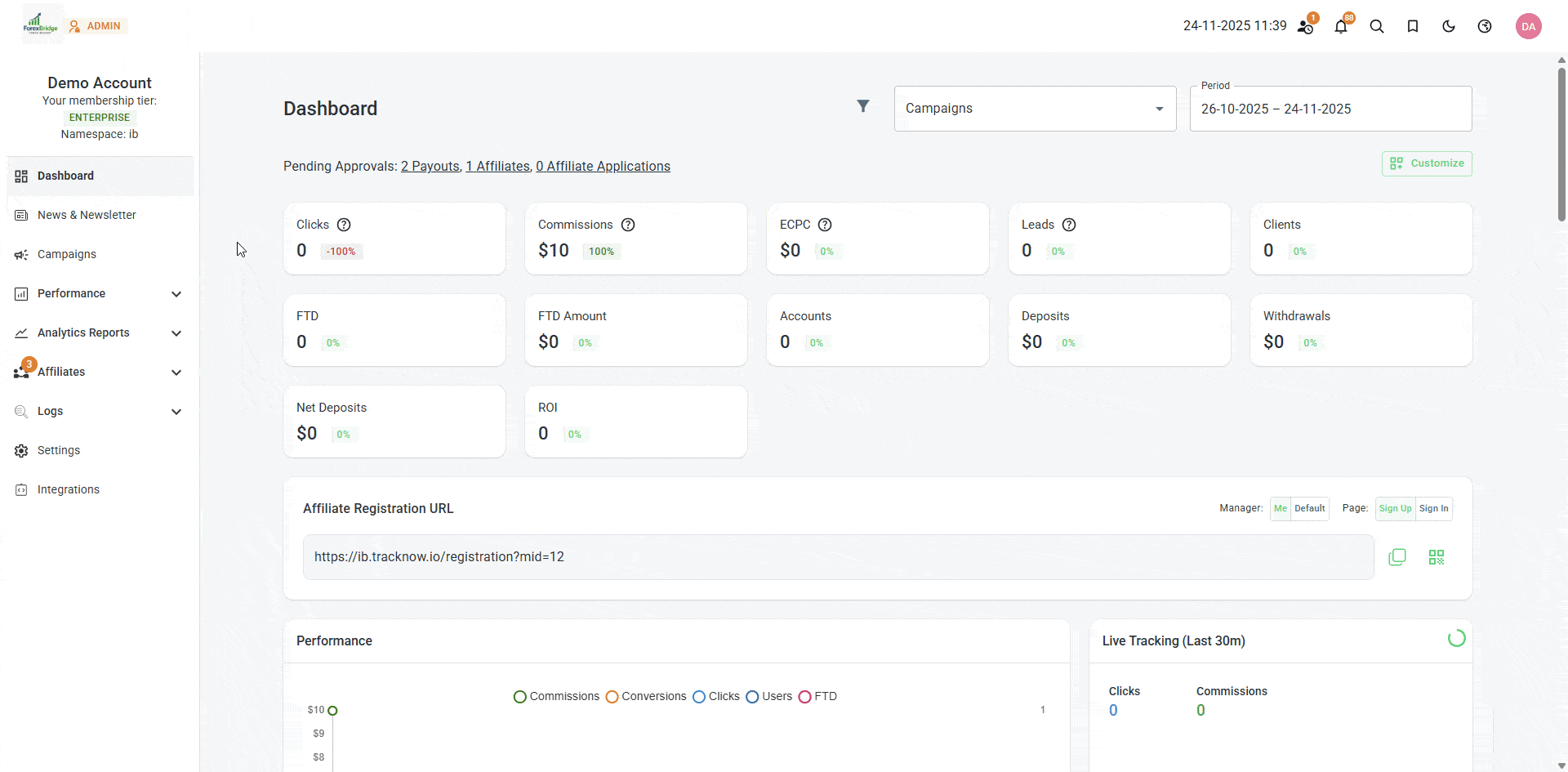The width and height of the screenshot is (1568, 772).
Task: Open Integrations from the sidebar
Action: 69,489
